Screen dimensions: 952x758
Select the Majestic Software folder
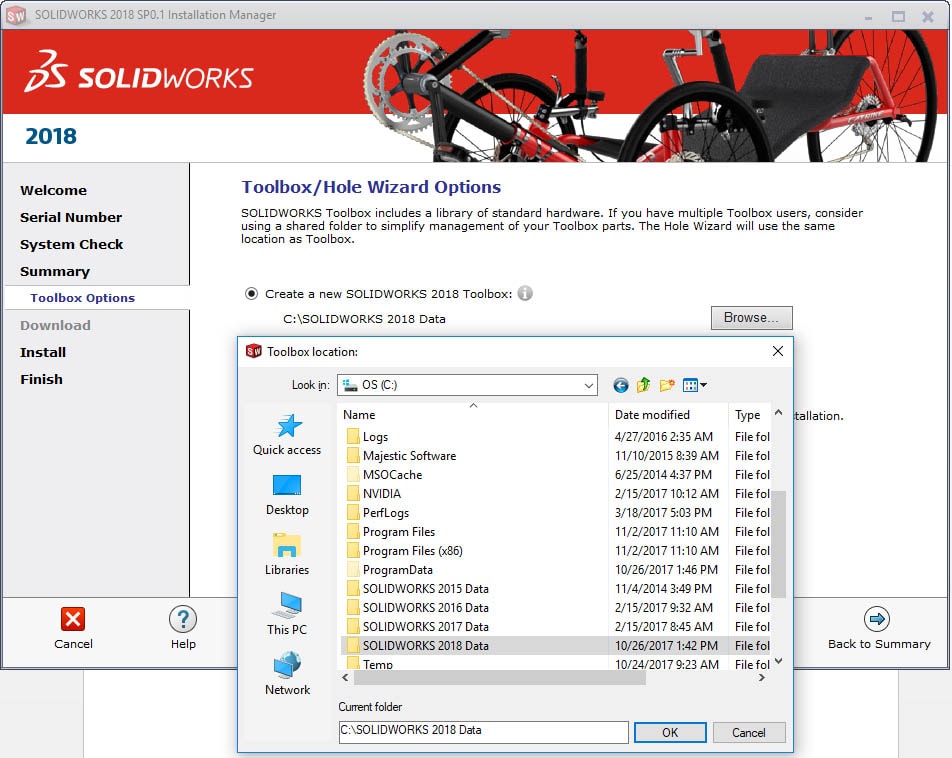tap(409, 456)
